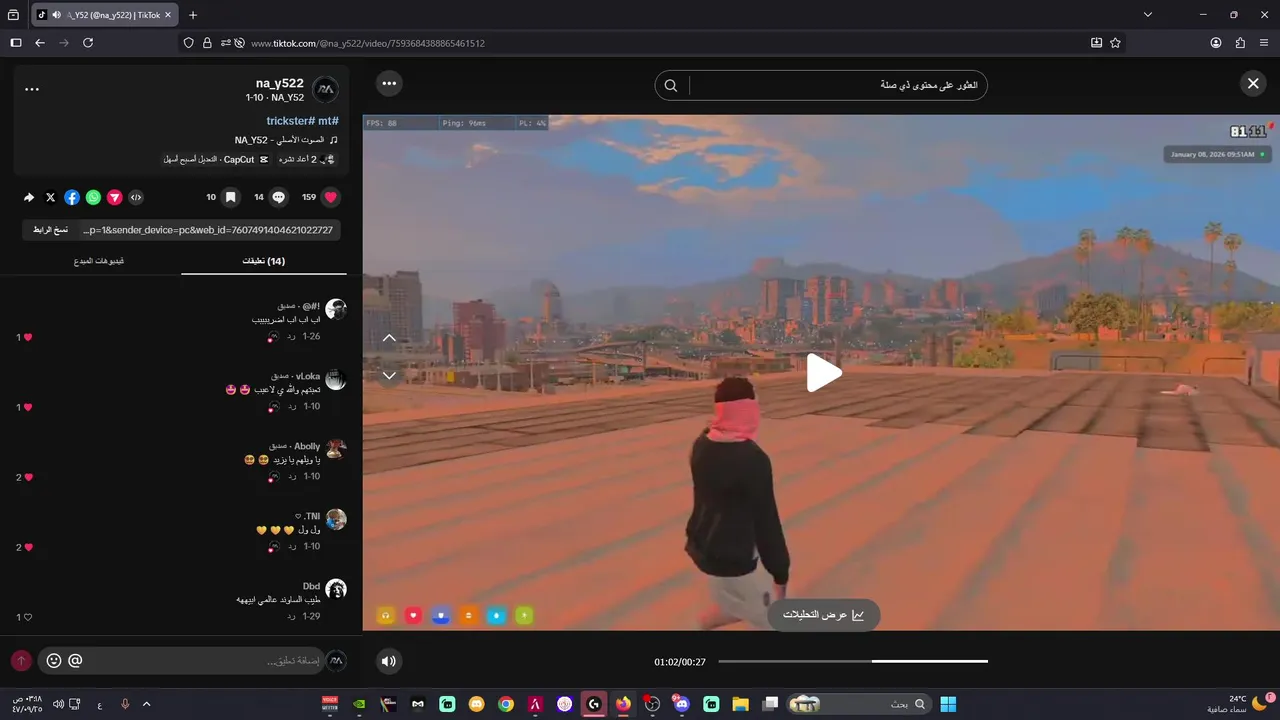Screen dimensions: 1280x720
Task: Reload the page with the refresh icon
Action: coord(88,43)
